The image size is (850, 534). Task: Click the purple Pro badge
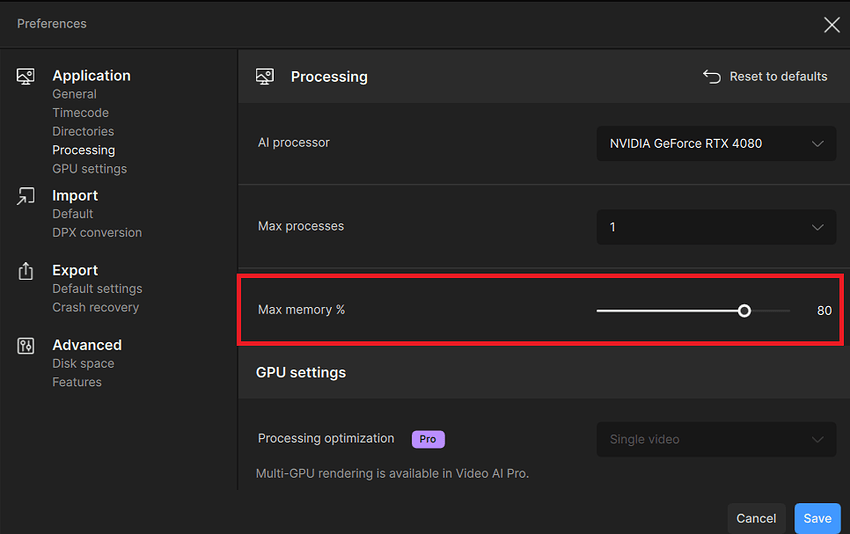(x=428, y=439)
